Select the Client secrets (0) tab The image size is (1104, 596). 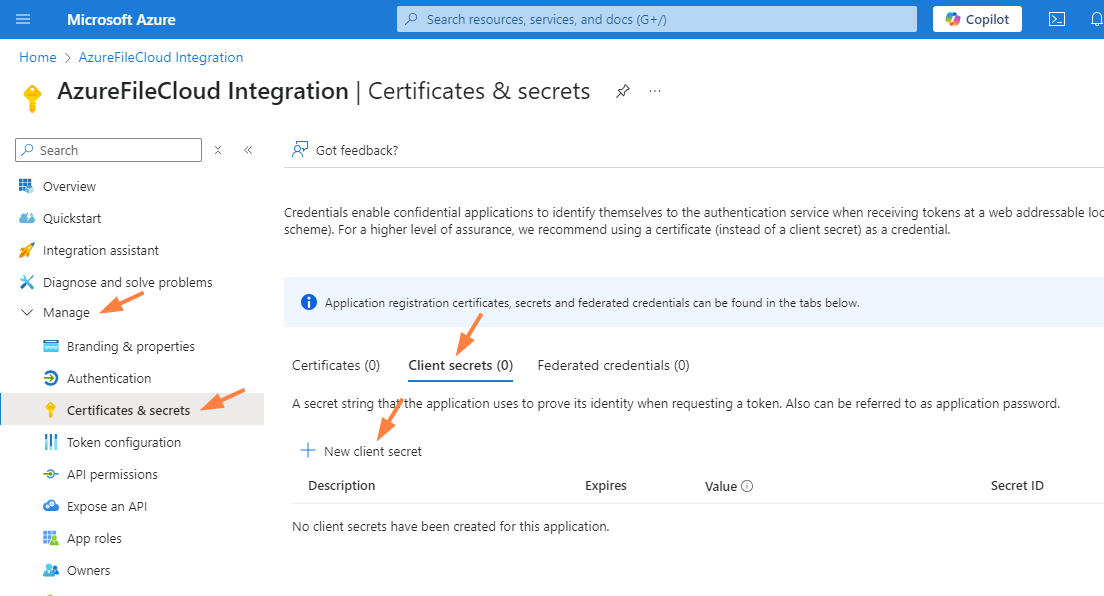[x=460, y=365]
